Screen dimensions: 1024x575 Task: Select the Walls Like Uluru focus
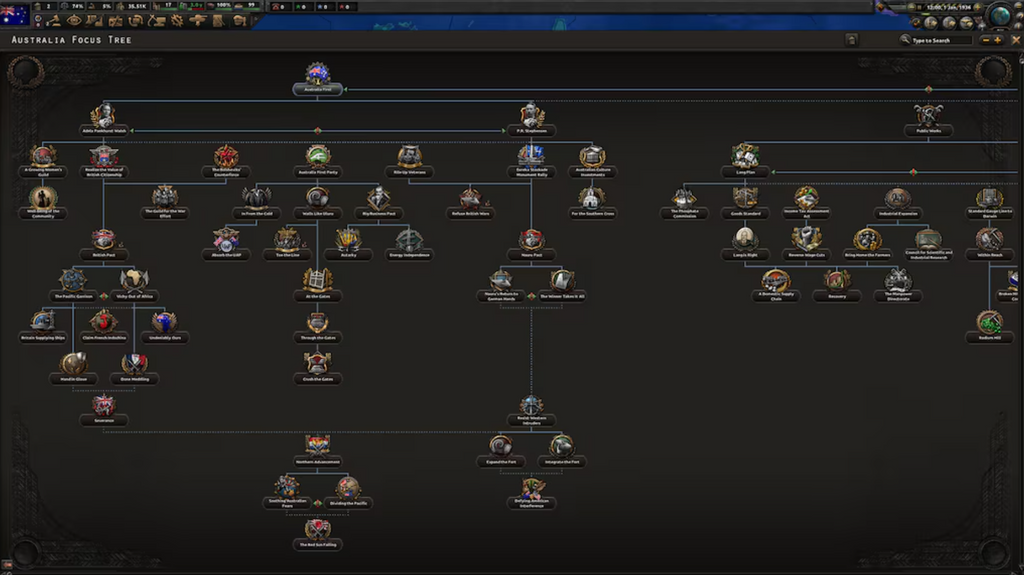[x=317, y=203]
